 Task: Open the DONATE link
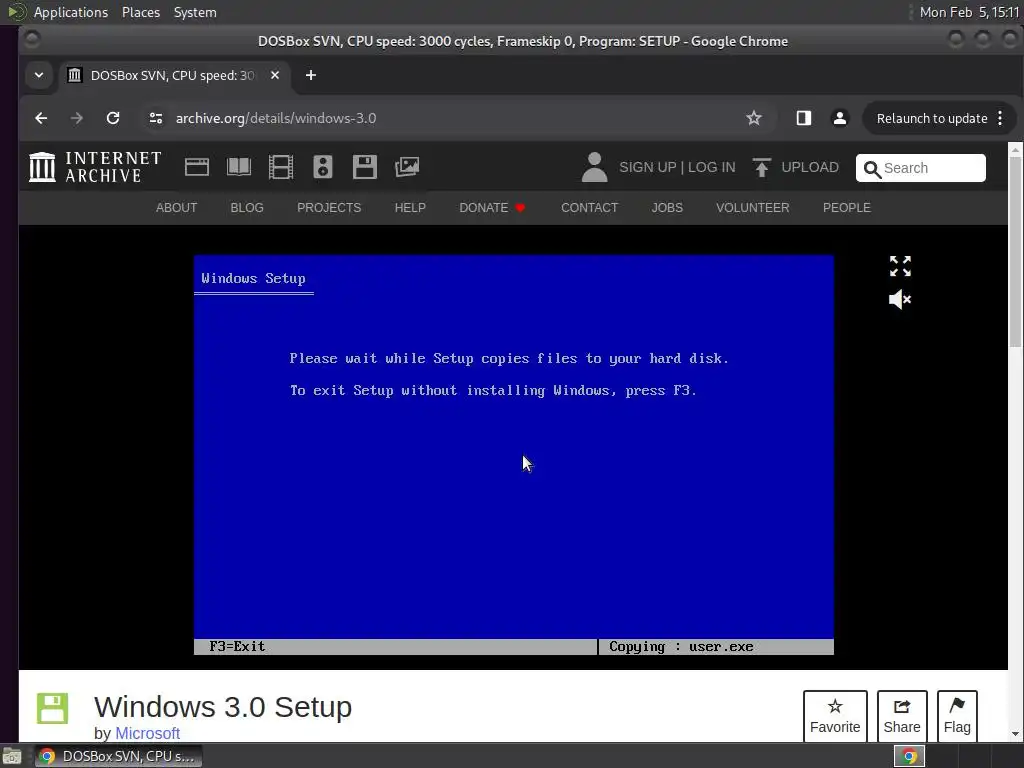tap(492, 208)
